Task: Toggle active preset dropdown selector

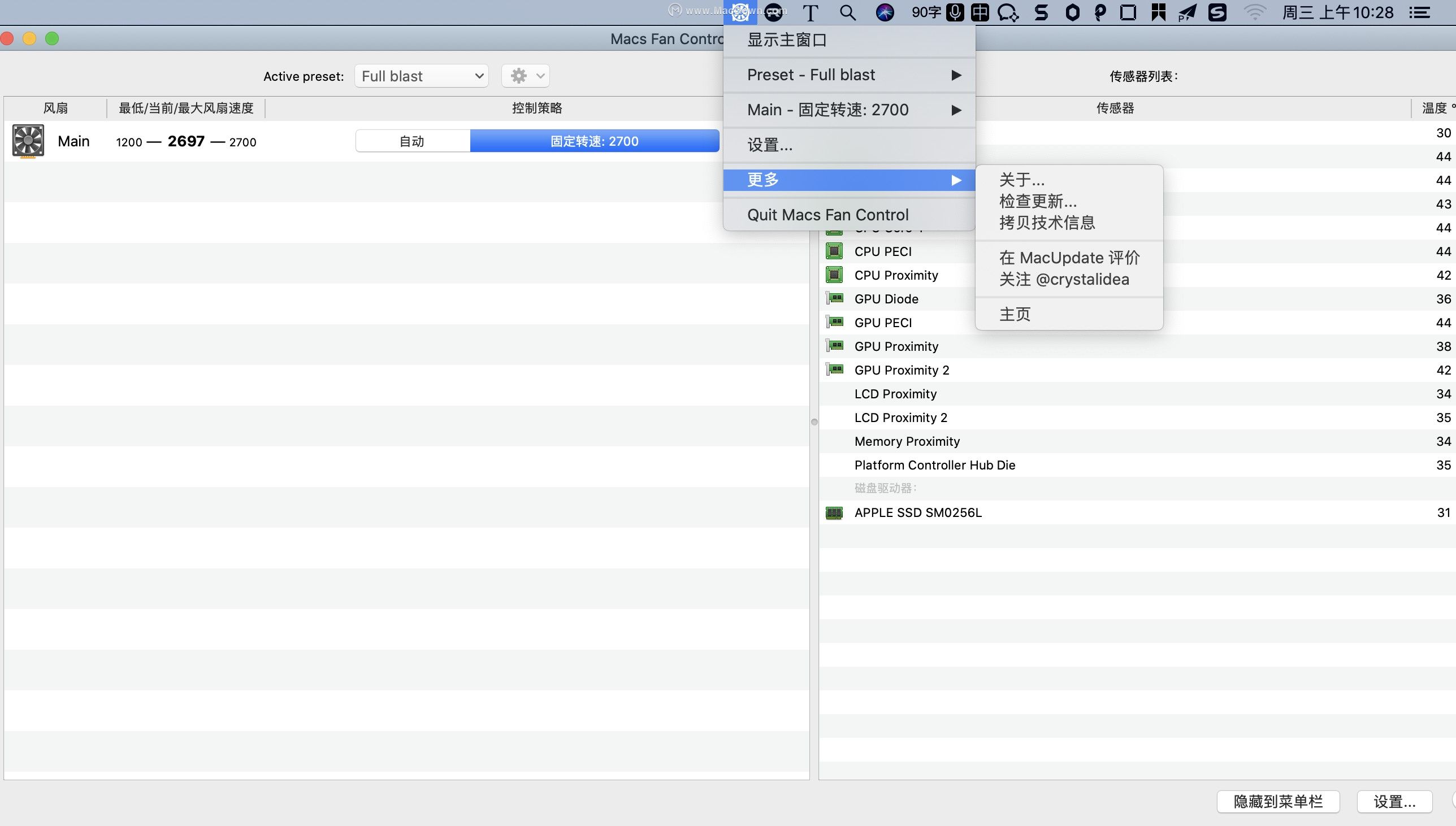Action: coord(420,76)
